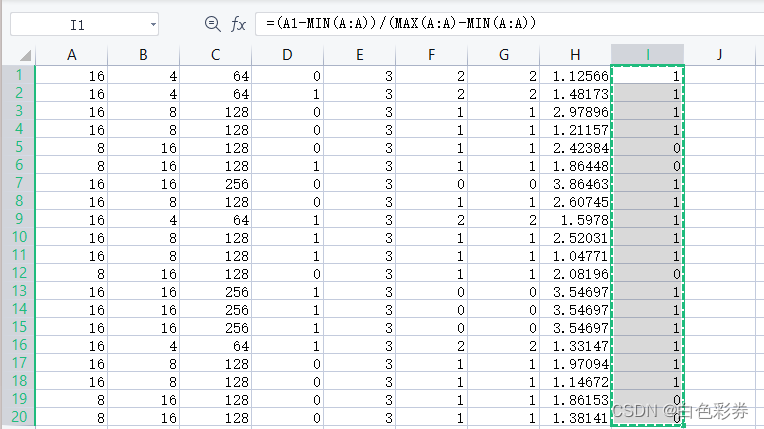Image resolution: width=764 pixels, height=429 pixels.
Task: Click cell H9 containing 1.5978
Action: [575, 219]
